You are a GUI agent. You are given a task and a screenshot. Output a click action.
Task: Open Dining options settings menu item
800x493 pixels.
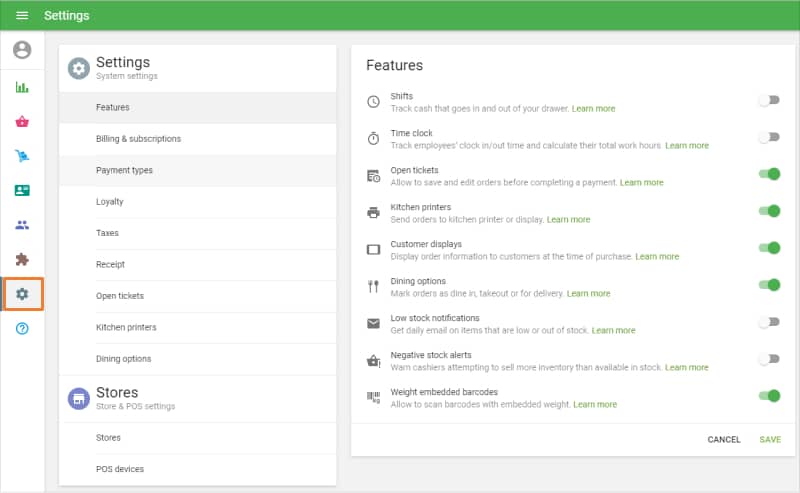click(x=197, y=359)
